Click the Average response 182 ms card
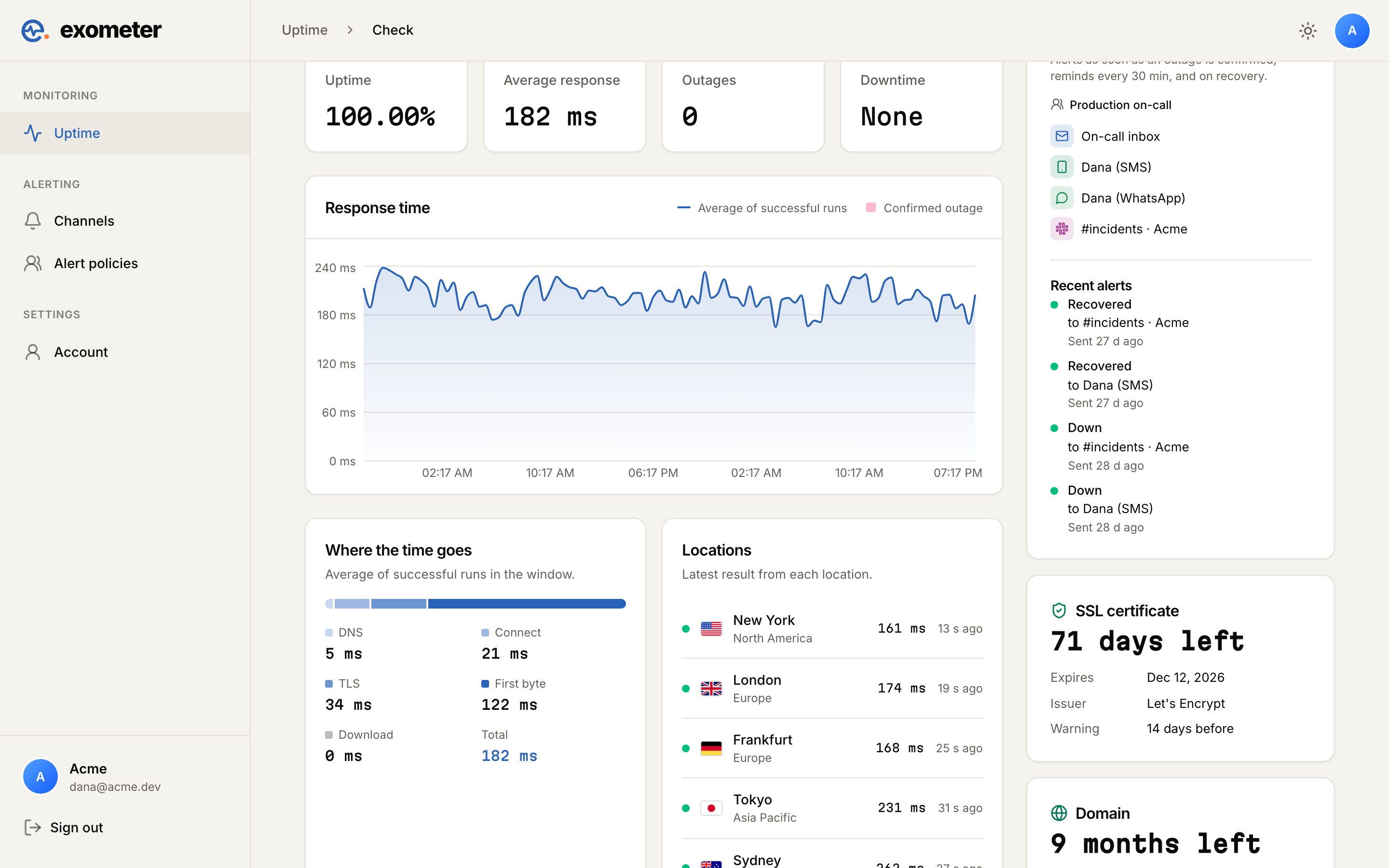The height and width of the screenshot is (868, 1389). tap(564, 106)
